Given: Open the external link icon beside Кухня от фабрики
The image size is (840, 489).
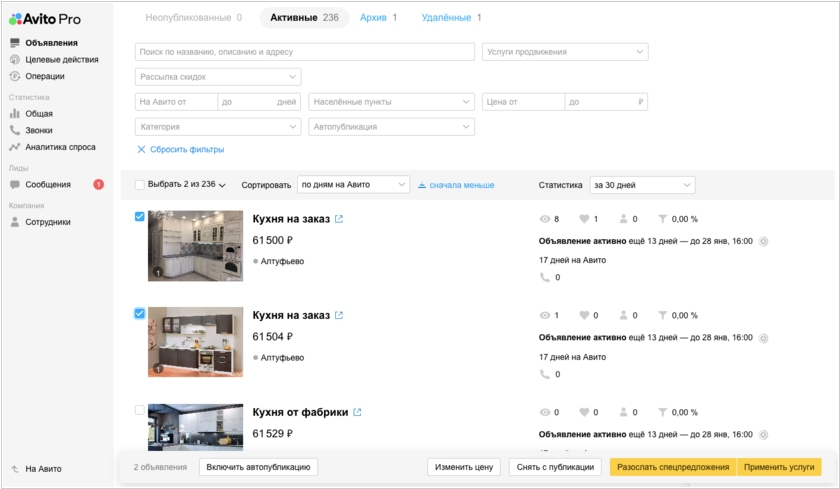Looking at the screenshot, I should (x=357, y=412).
